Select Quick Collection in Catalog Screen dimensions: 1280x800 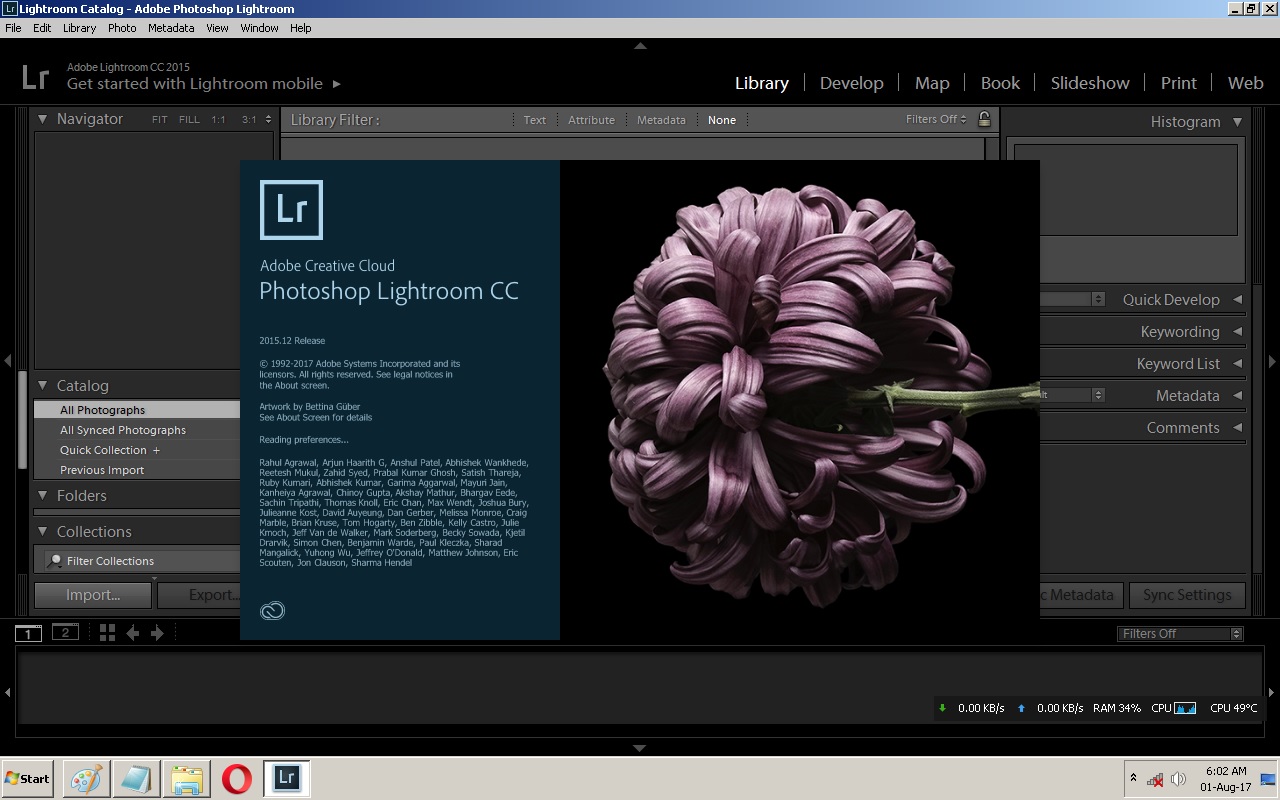coord(137,450)
